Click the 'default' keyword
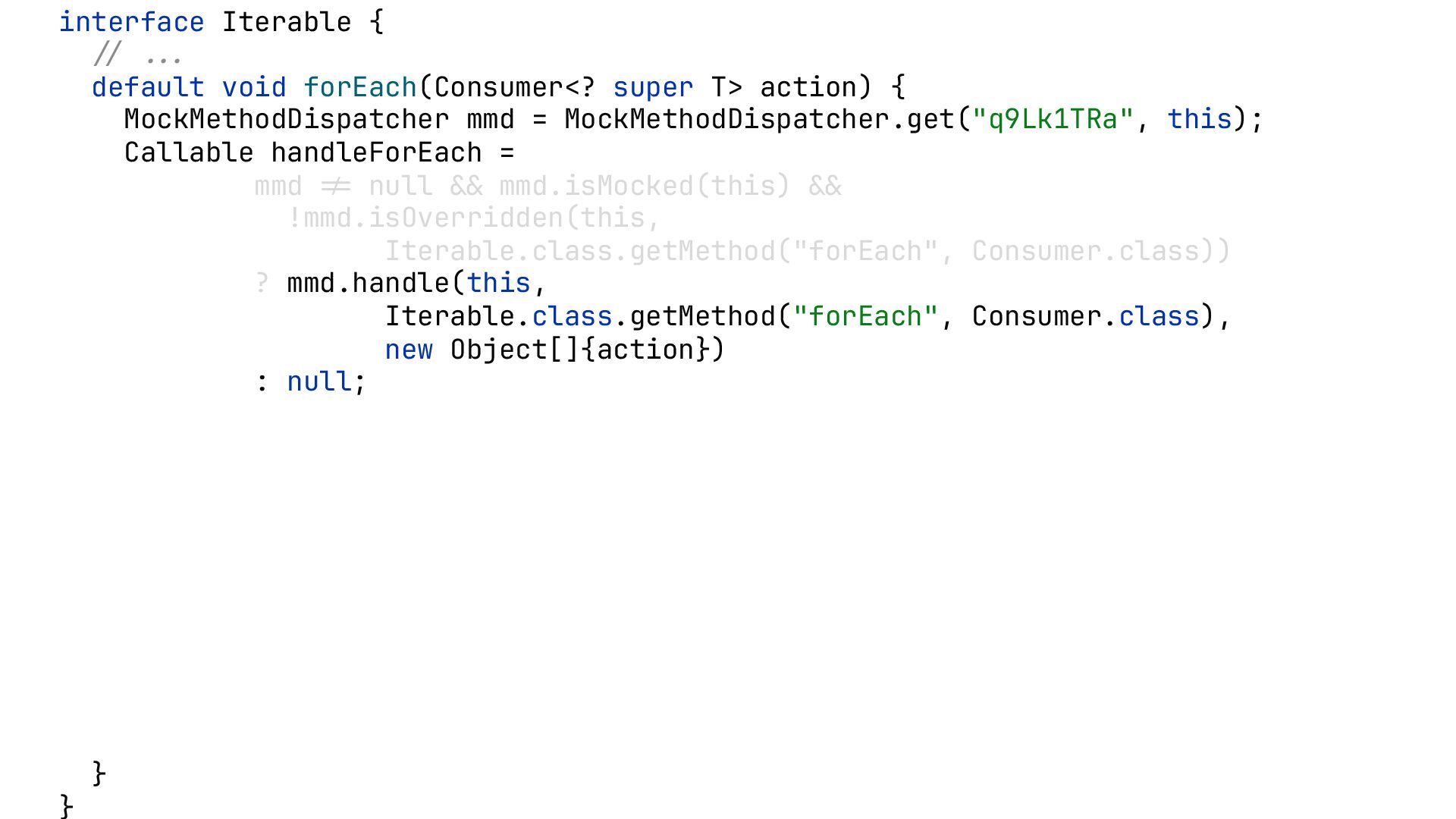Image resolution: width=1456 pixels, height=819 pixels. point(149,87)
